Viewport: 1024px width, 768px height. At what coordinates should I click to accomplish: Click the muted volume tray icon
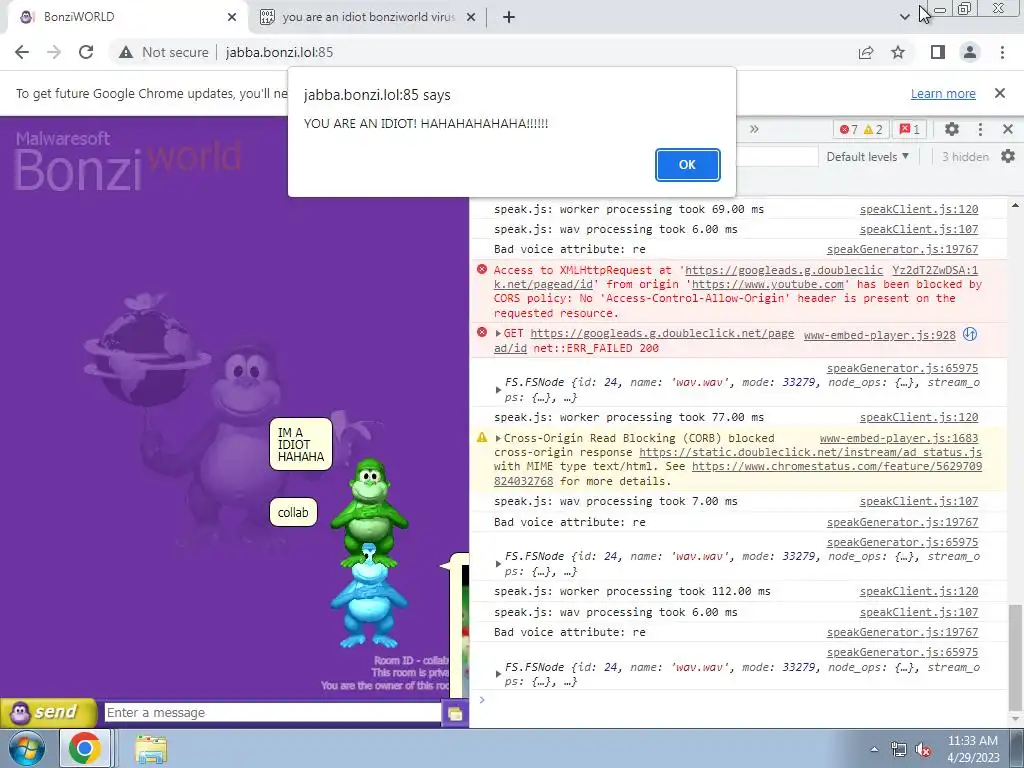(923, 750)
